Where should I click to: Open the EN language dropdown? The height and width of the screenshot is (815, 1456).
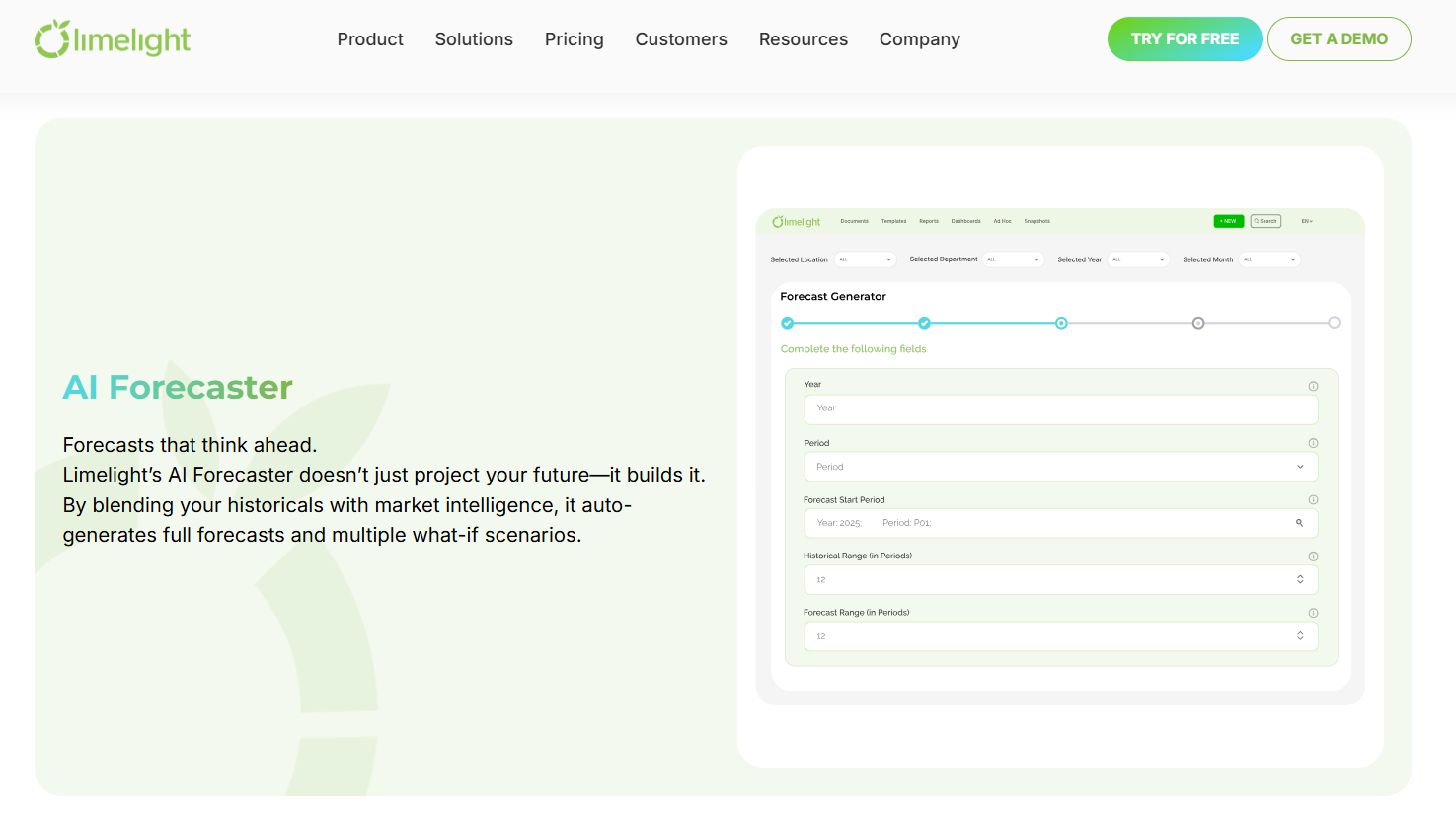coord(1307,221)
